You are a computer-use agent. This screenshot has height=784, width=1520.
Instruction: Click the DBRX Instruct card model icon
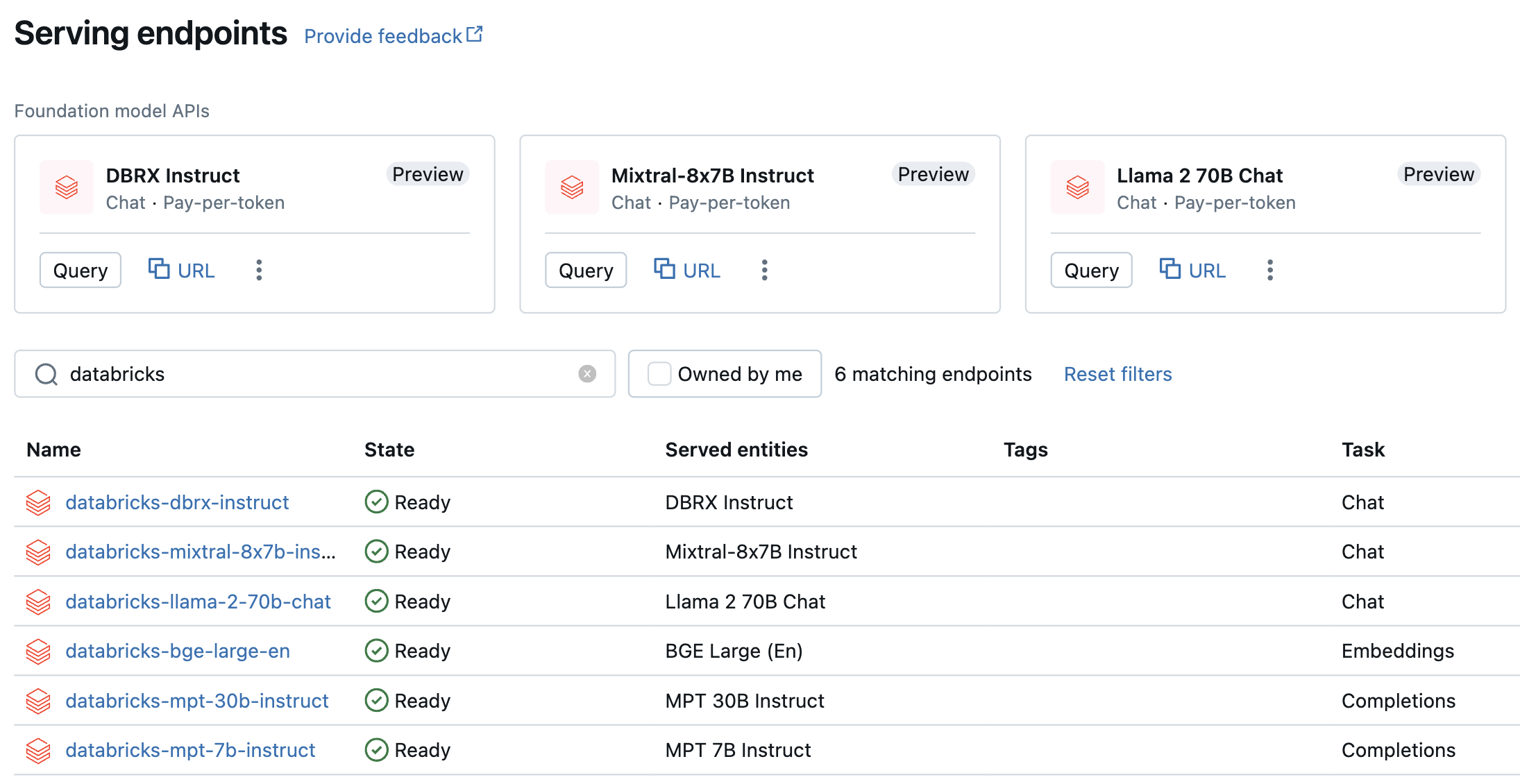pyautogui.click(x=67, y=187)
